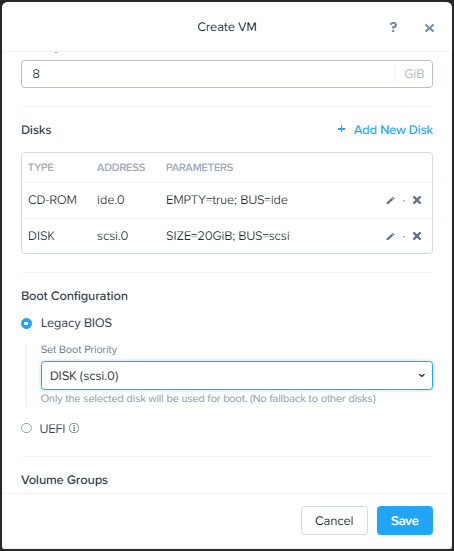Select the UEFI boot option
Screen dimensions: 454x551
[26, 428]
